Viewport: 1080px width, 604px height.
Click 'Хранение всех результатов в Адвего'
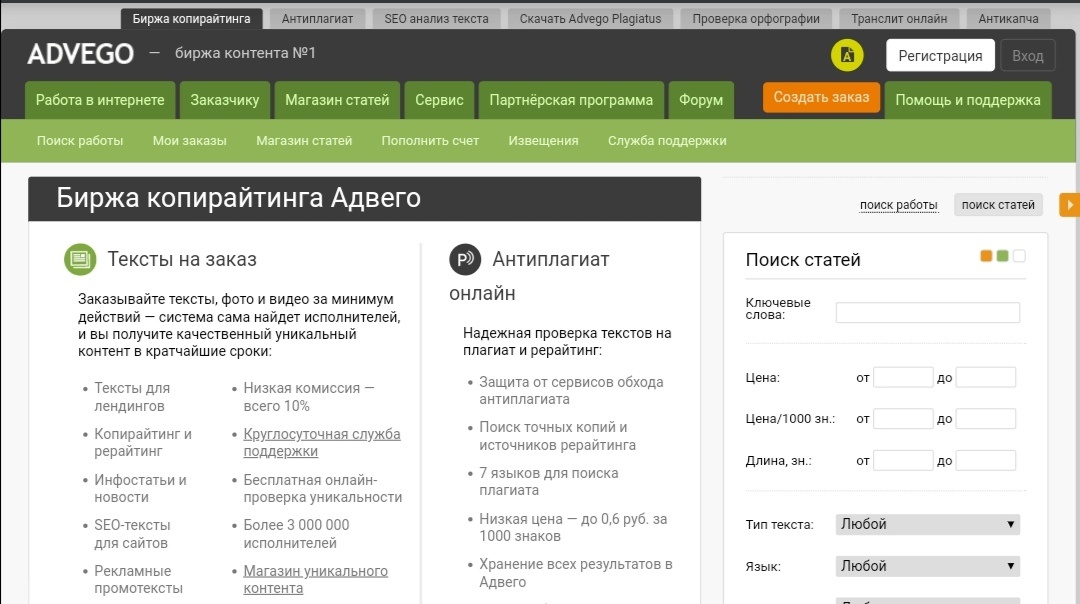point(575,573)
